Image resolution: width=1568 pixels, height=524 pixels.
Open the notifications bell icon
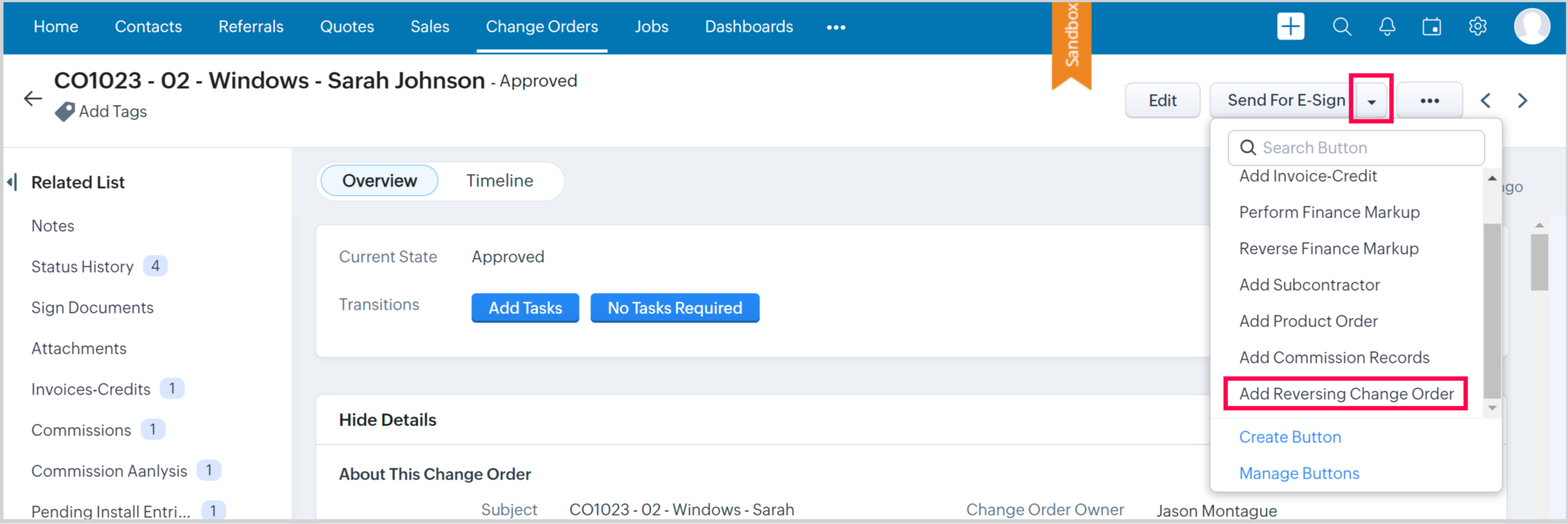1387,27
